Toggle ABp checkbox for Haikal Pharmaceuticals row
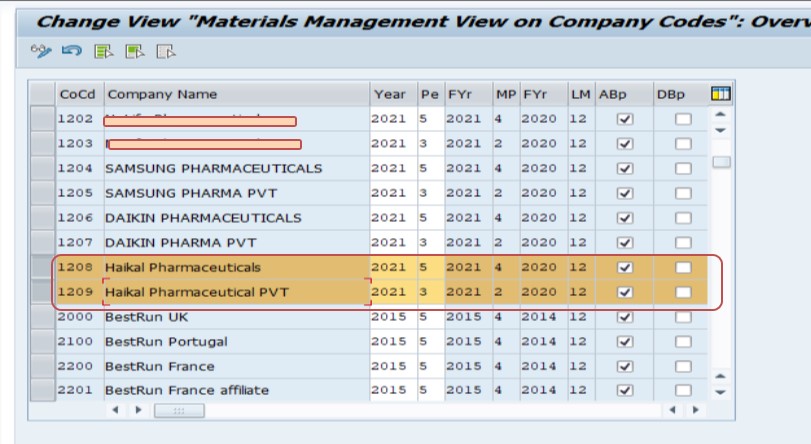This screenshot has width=811, height=444. click(625, 268)
